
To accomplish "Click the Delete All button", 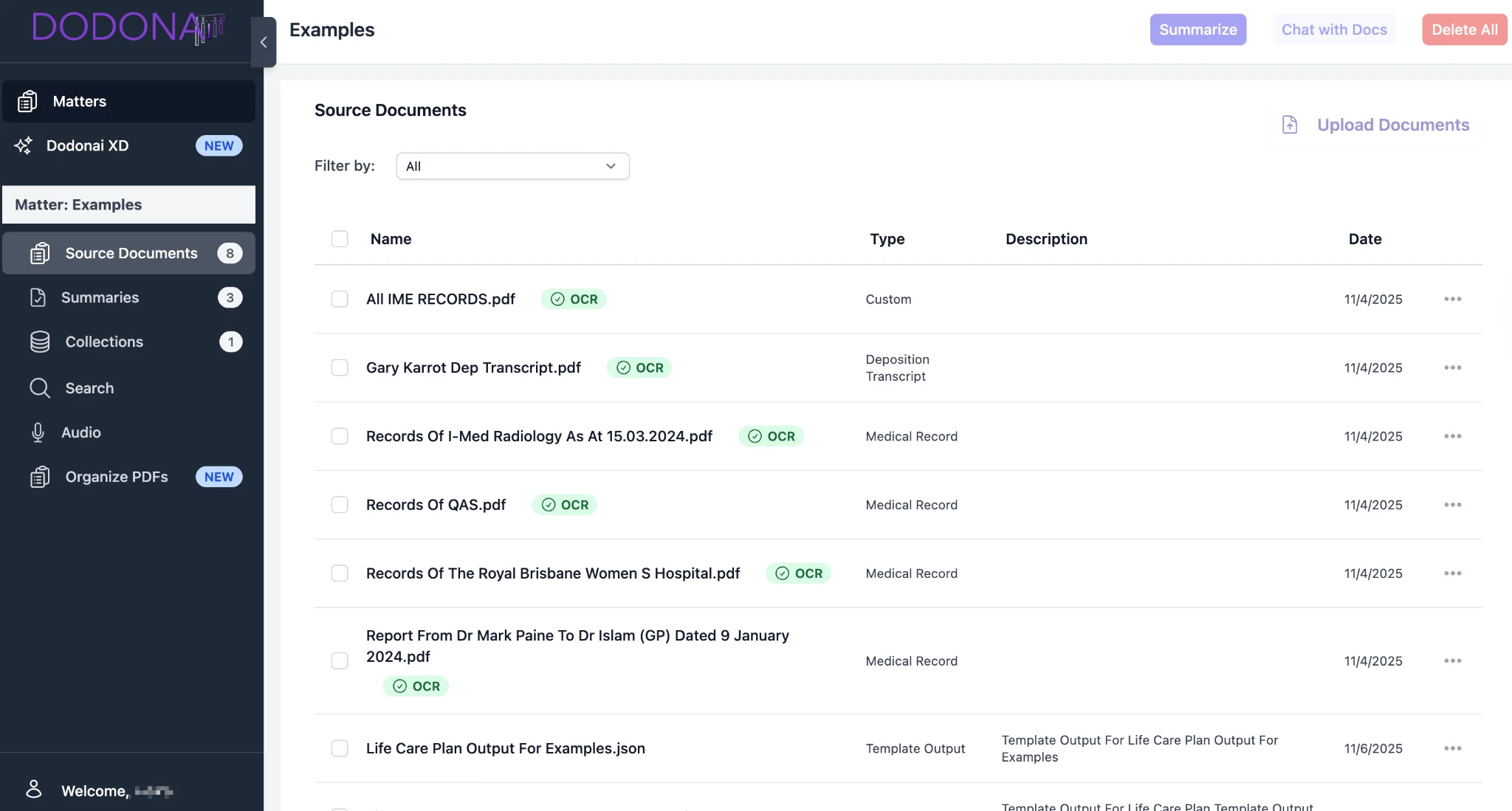I will click(x=1464, y=30).
